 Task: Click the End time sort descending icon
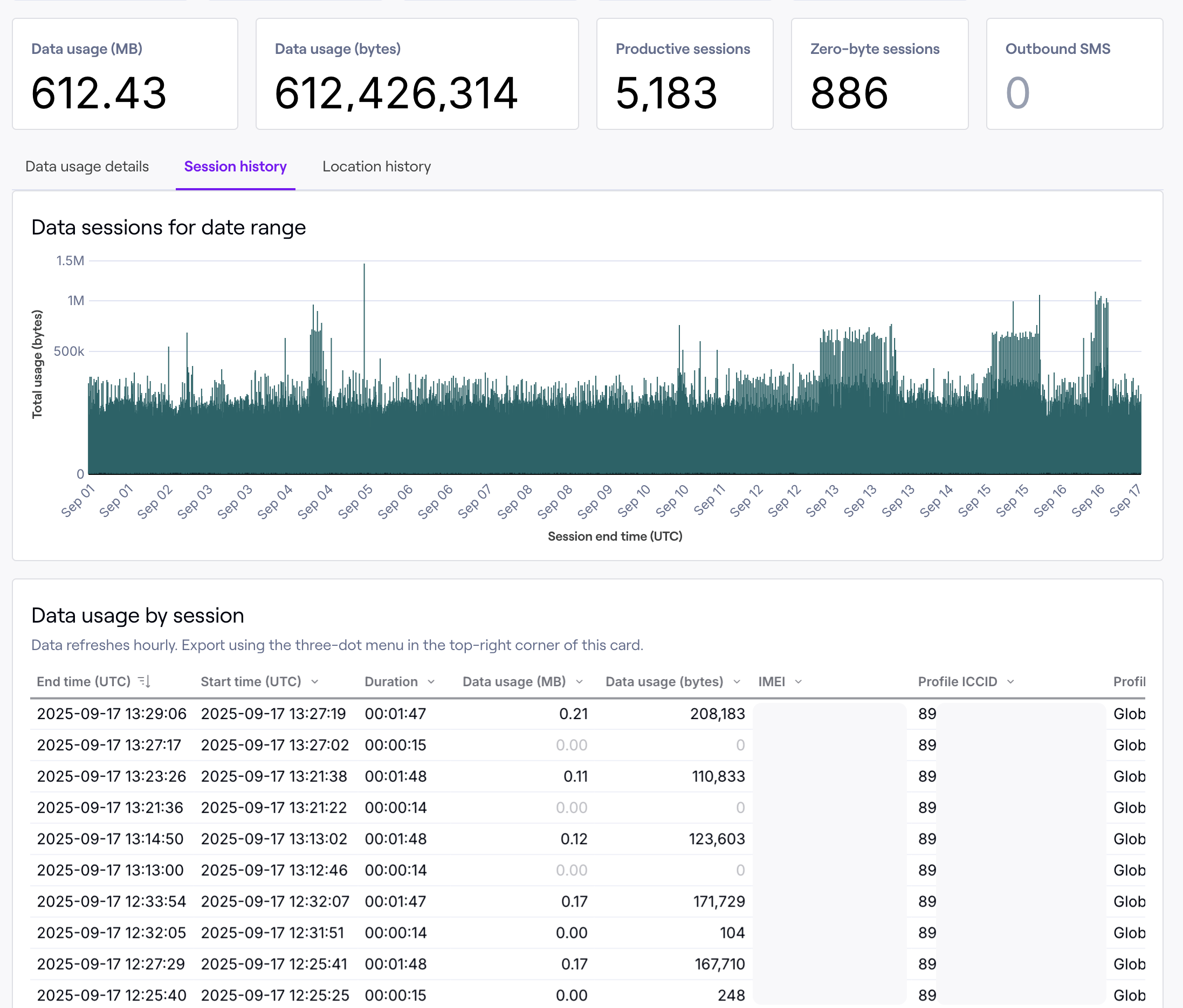click(x=145, y=681)
